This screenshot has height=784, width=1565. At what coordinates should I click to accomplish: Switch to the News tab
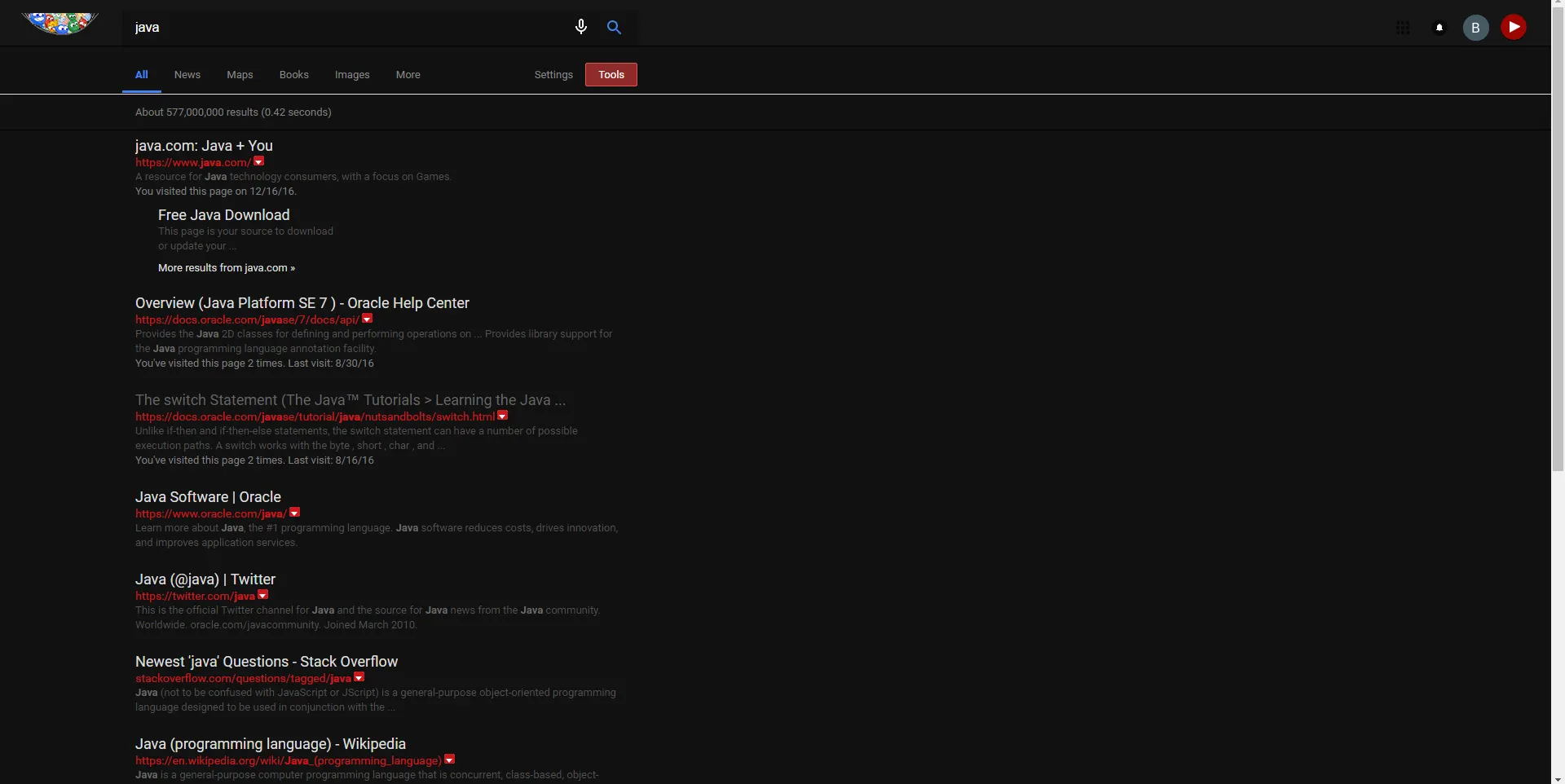(x=187, y=74)
